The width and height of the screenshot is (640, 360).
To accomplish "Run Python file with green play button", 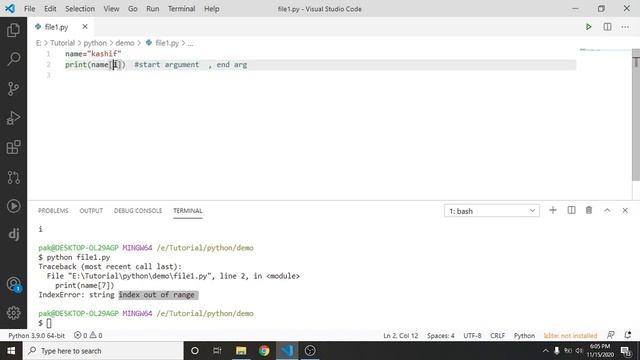I will pos(589,27).
